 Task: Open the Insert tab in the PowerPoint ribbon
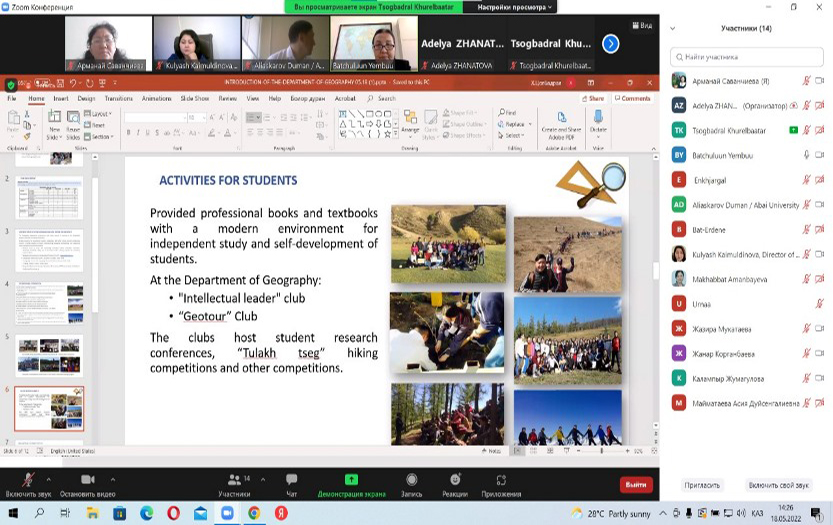coord(61,99)
